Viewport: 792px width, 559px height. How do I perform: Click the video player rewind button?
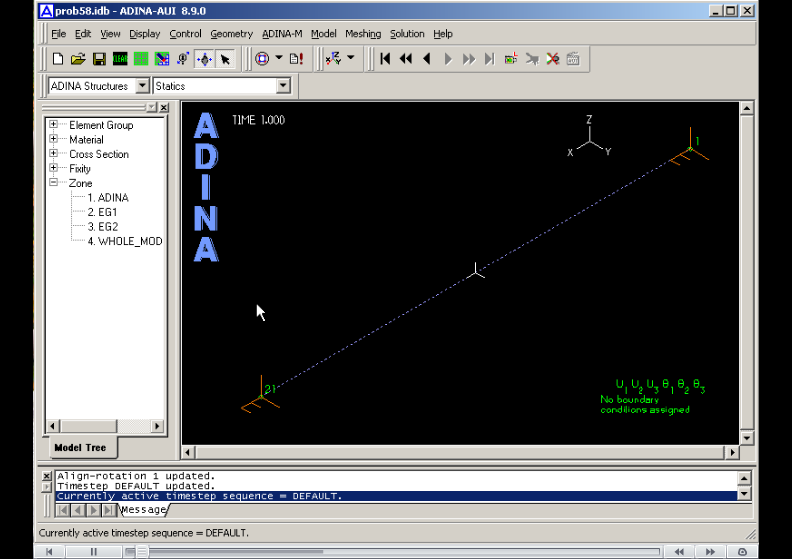point(679,551)
